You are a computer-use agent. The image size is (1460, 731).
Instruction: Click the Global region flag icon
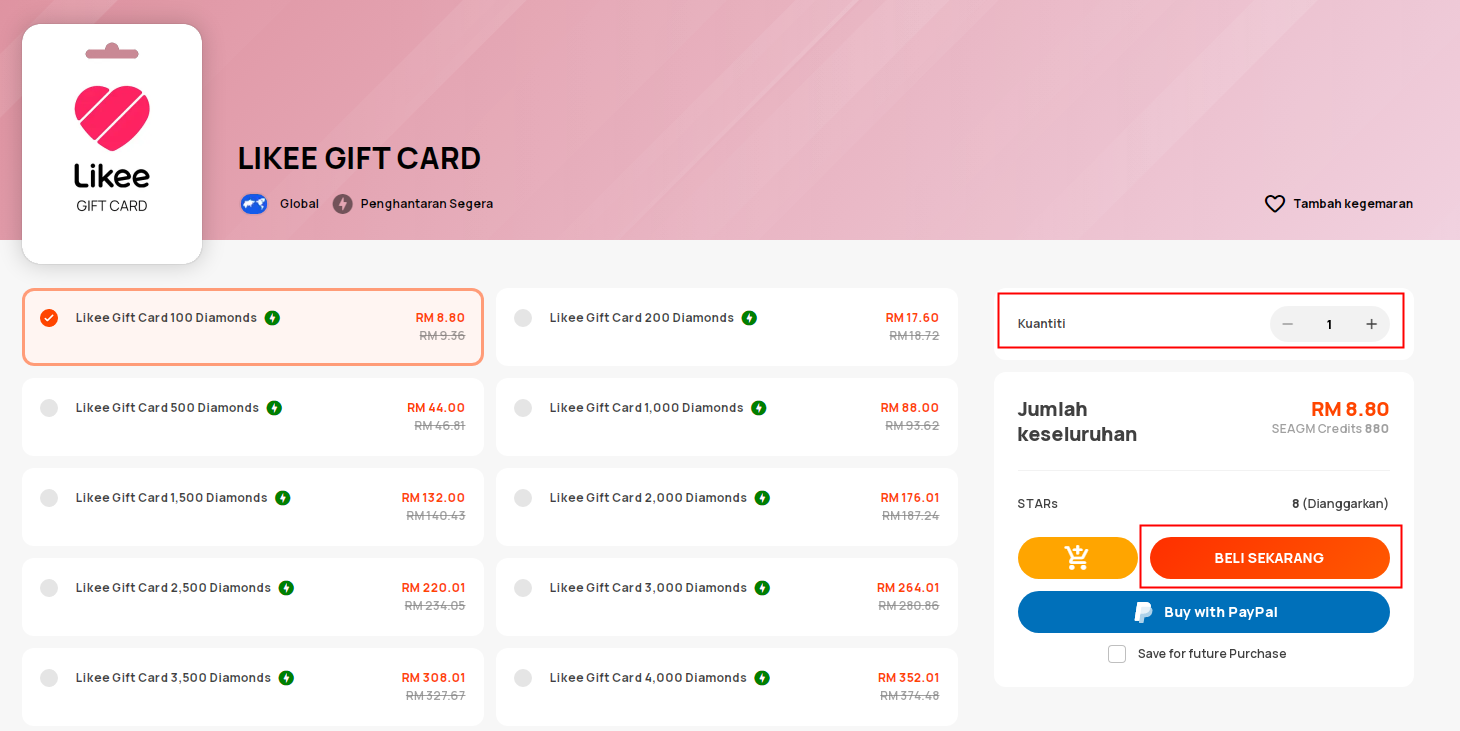point(254,204)
